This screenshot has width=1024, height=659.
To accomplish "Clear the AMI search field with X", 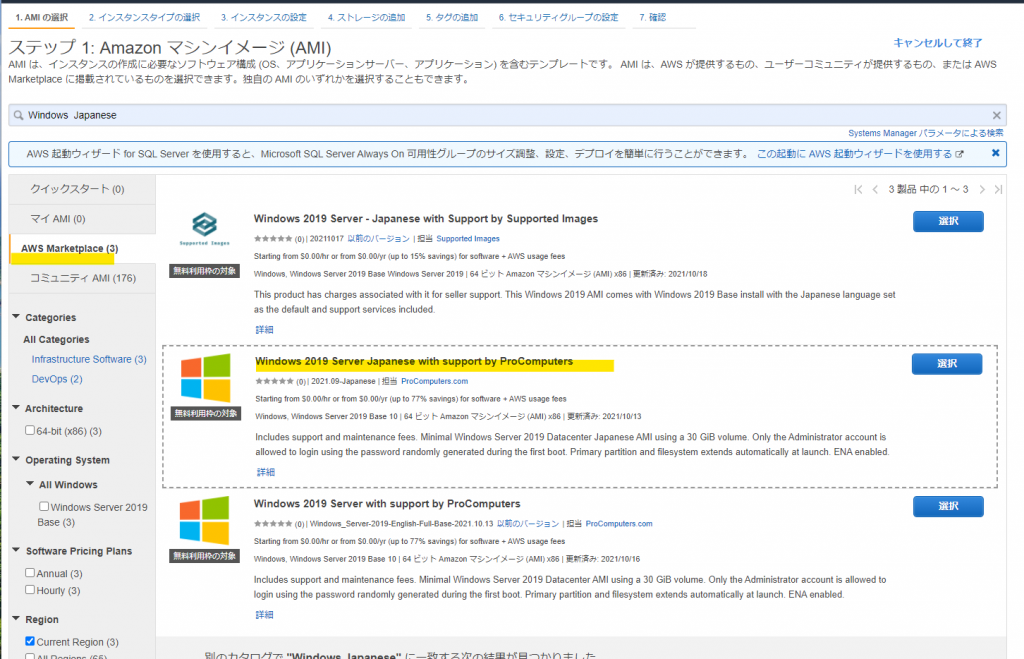I will pos(996,115).
